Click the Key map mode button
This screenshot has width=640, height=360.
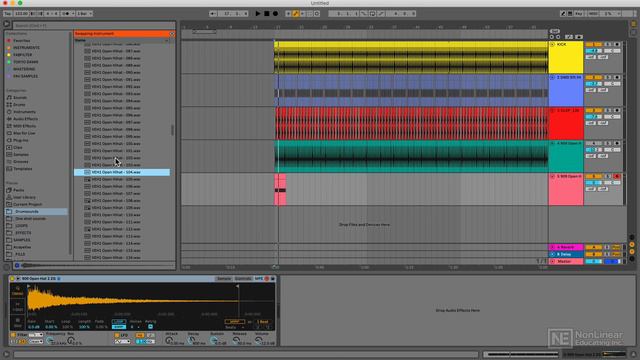(579, 13)
